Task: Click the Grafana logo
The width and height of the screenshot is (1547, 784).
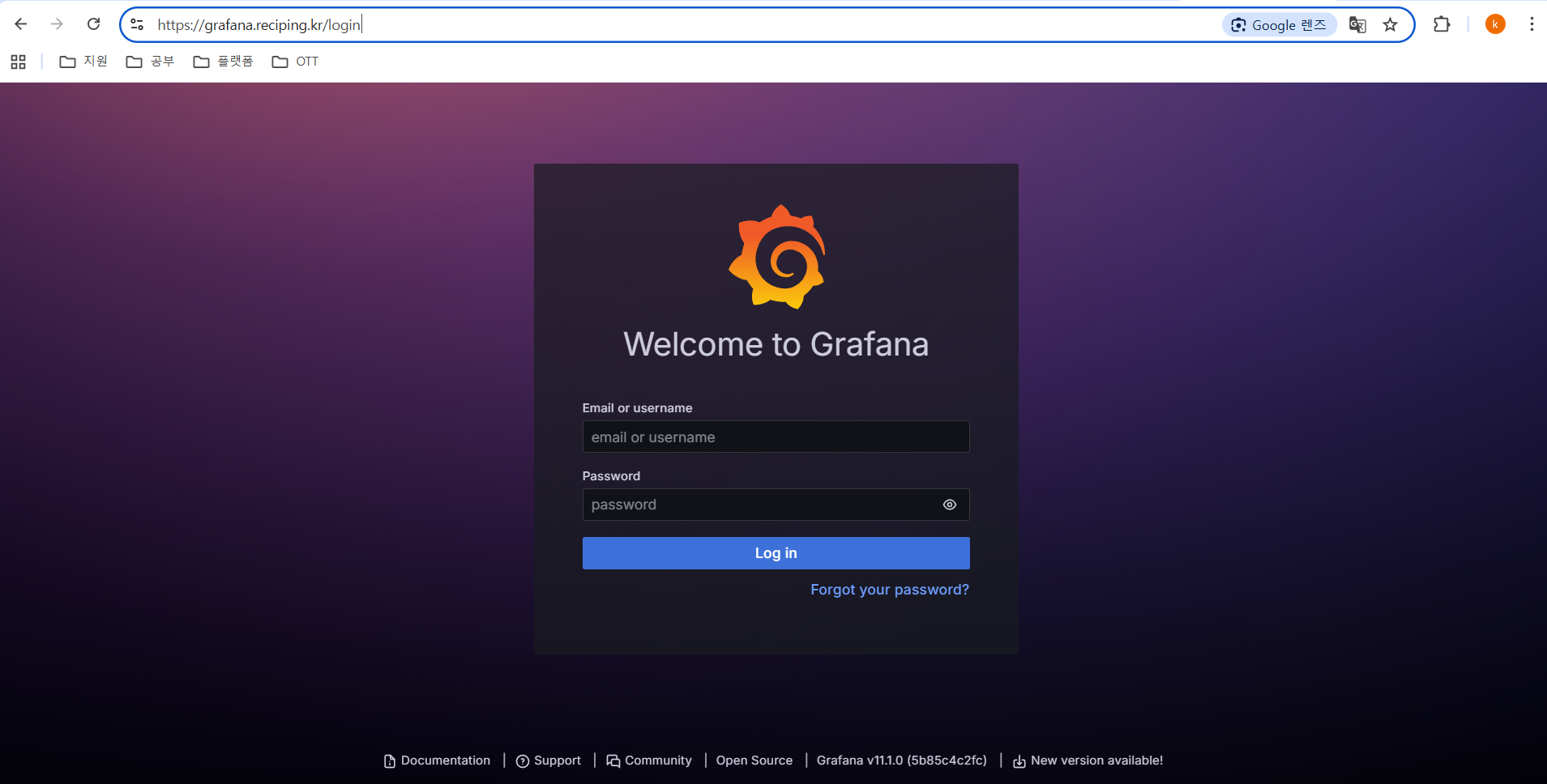Action: [776, 257]
